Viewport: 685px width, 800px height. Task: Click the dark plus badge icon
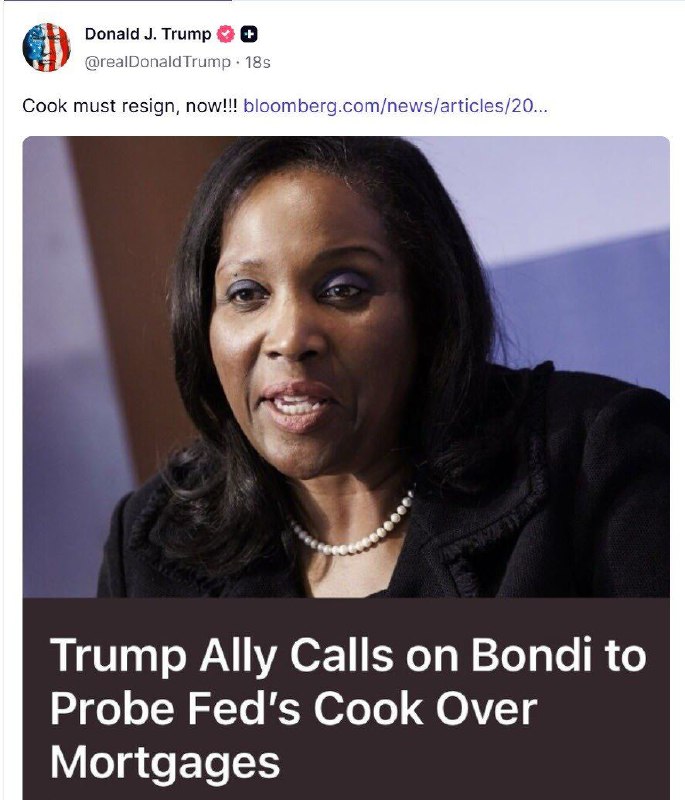(249, 34)
